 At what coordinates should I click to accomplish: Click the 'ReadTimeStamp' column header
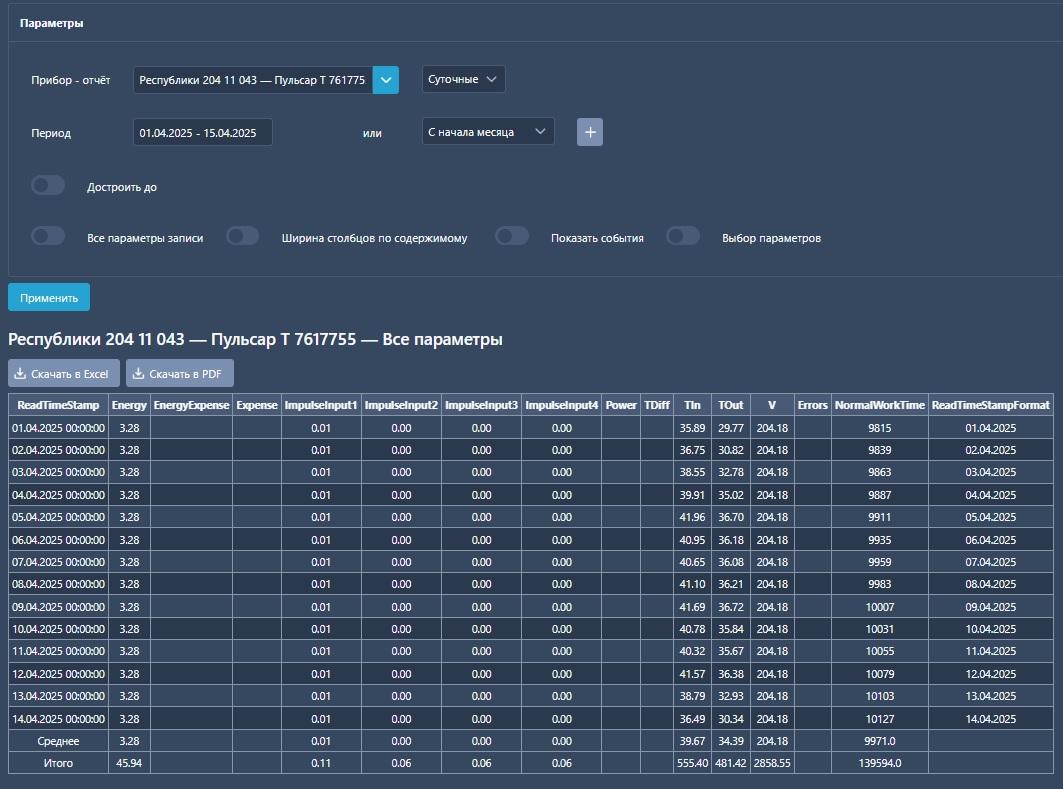click(x=58, y=405)
